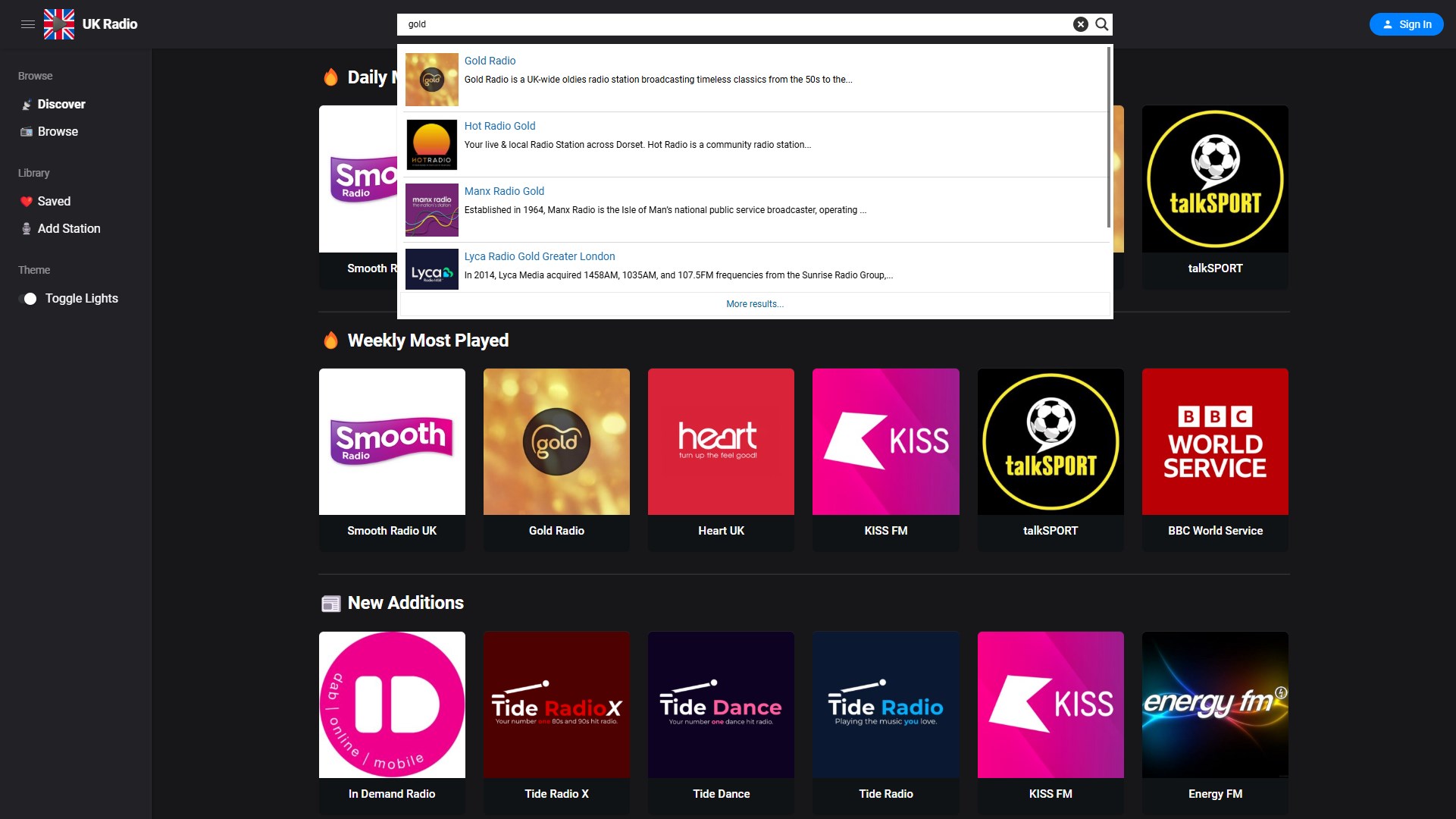The height and width of the screenshot is (819, 1456).
Task: Click the Discover sidebar icon
Action: [27, 105]
